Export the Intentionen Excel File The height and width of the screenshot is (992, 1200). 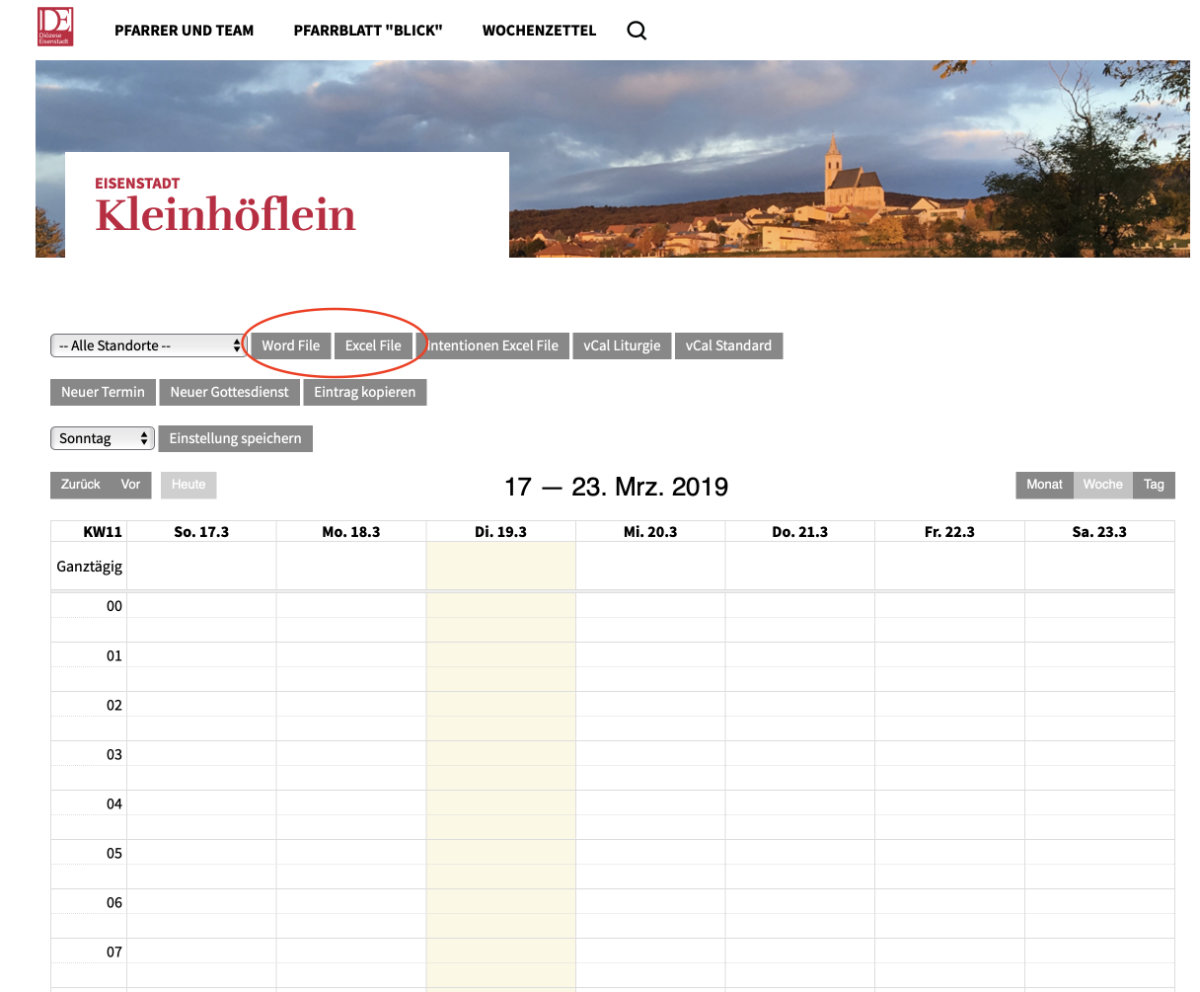coord(494,345)
